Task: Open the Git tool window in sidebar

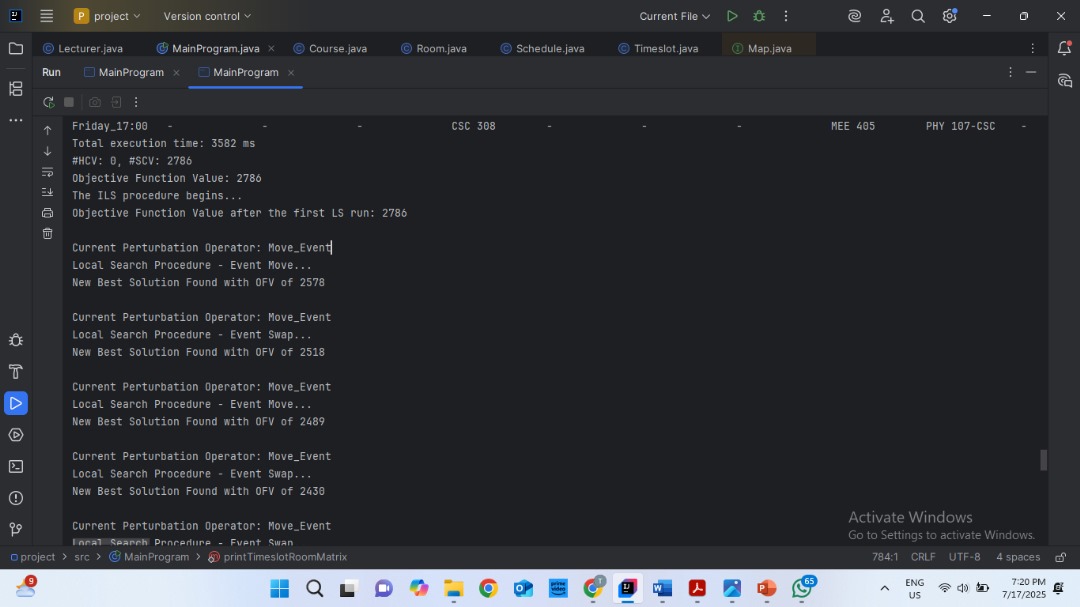Action: (15, 529)
